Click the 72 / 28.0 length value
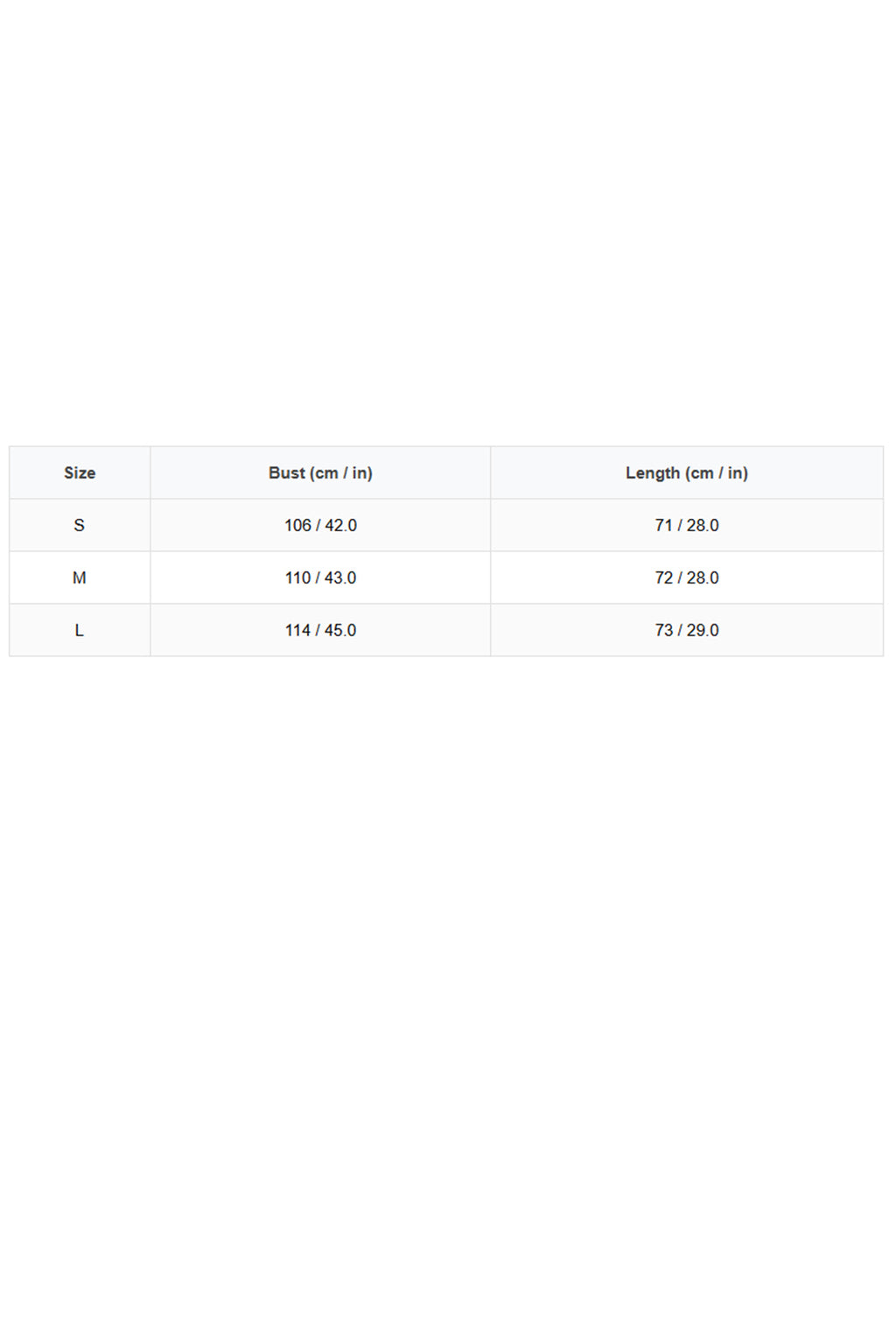Screen dimensions: 896x1344 [687, 577]
